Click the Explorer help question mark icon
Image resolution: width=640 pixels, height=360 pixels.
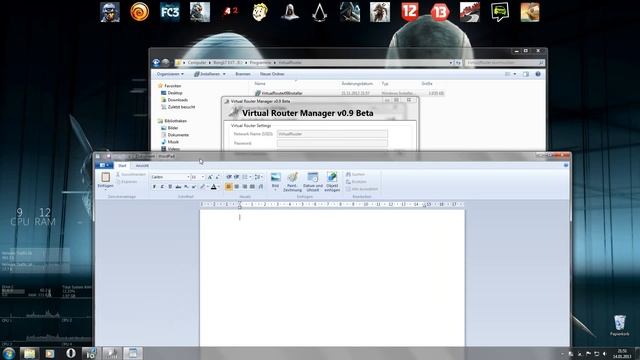point(538,74)
